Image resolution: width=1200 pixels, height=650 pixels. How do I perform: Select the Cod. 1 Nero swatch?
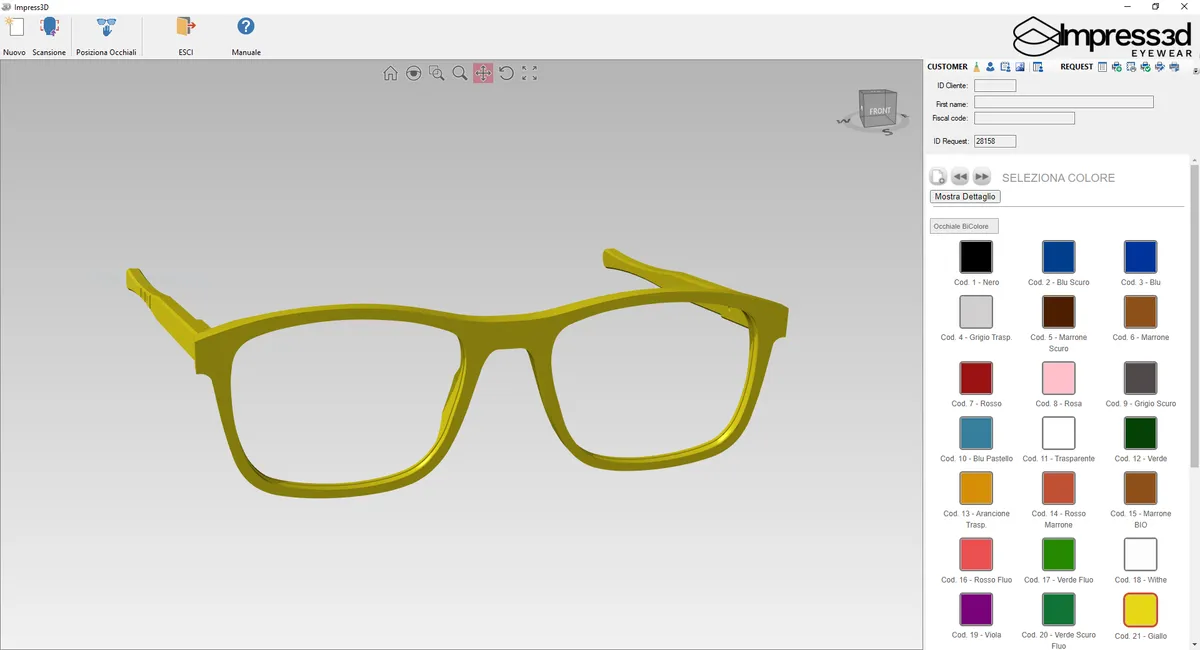pos(976,257)
